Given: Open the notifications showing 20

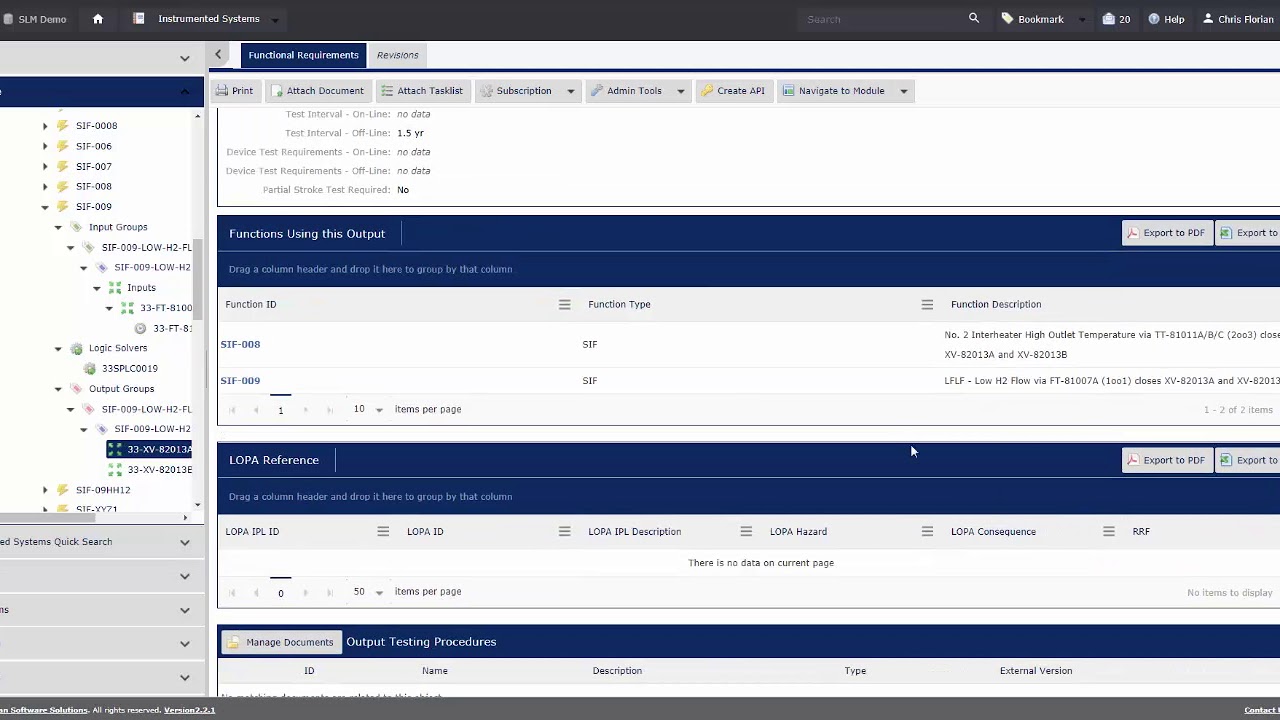Looking at the screenshot, I should 1116,19.
